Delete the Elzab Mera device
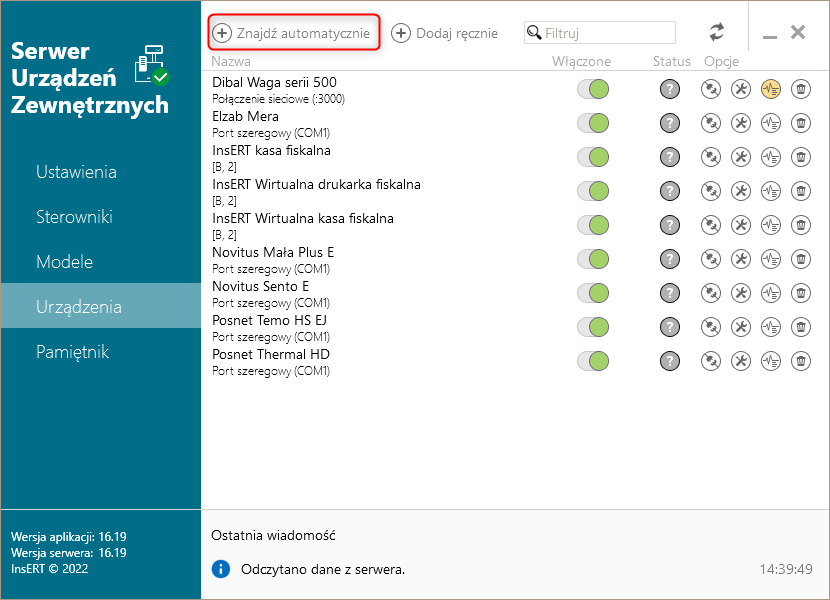The width and height of the screenshot is (830, 600). click(801, 123)
